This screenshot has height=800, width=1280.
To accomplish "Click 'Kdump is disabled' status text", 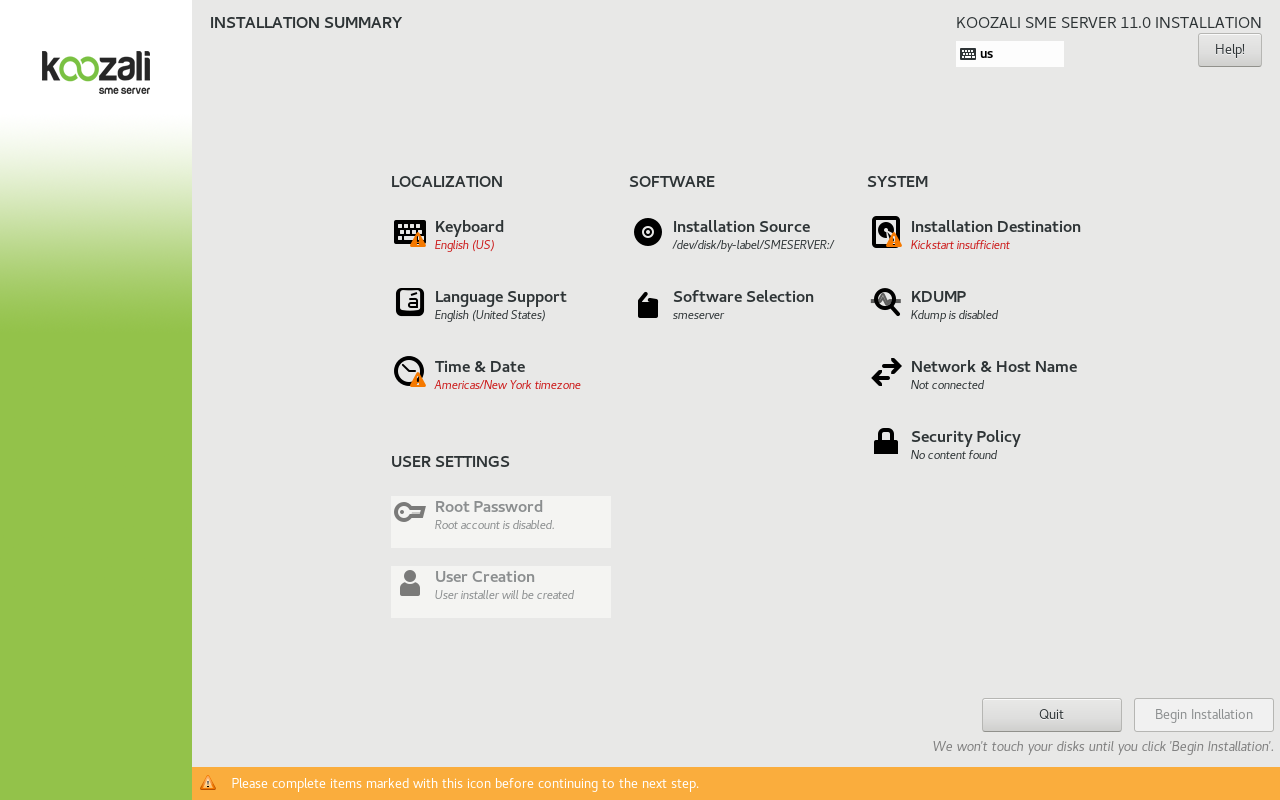I will [x=954, y=315].
